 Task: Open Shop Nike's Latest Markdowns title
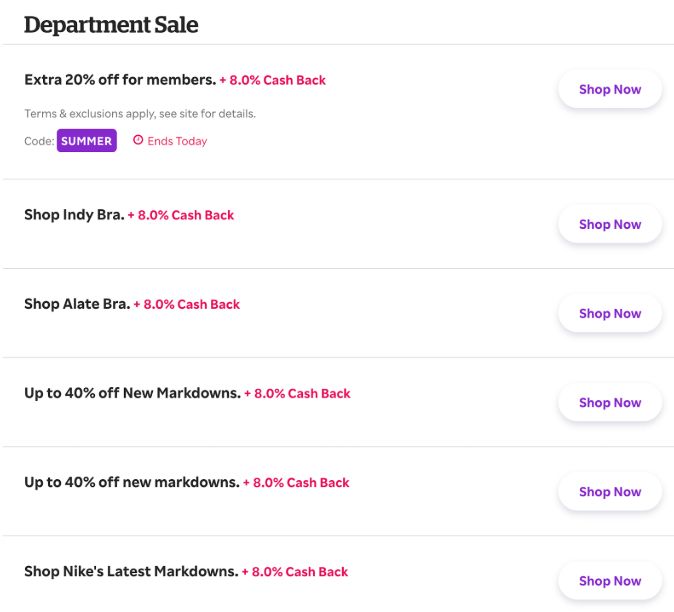[x=131, y=572]
